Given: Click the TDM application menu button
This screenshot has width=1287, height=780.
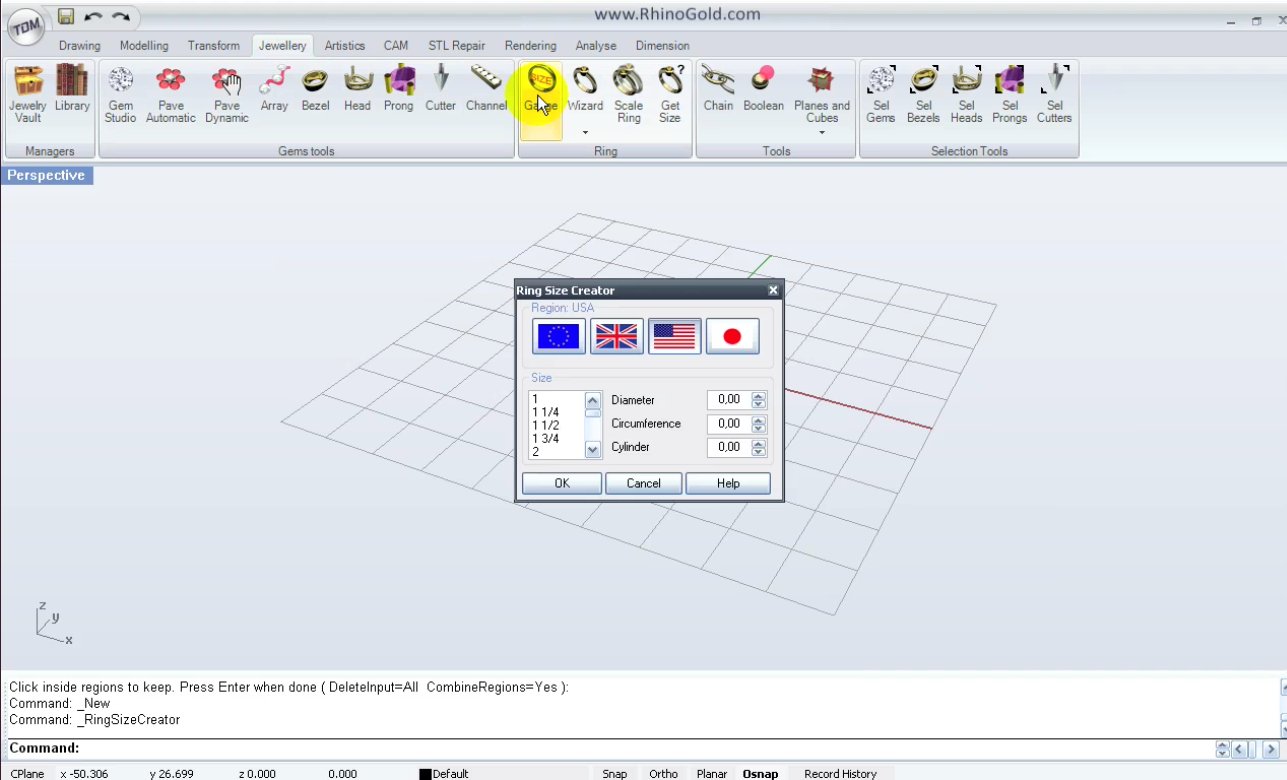Looking at the screenshot, I should [26, 27].
